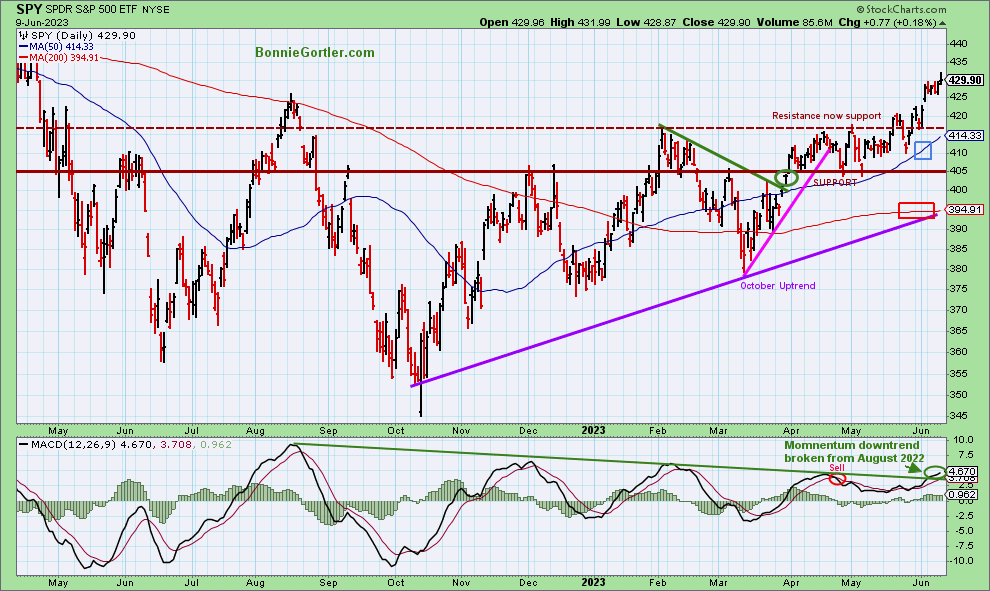Click the NYSE exchange label
The height and width of the screenshot is (591, 990).
(155, 9)
